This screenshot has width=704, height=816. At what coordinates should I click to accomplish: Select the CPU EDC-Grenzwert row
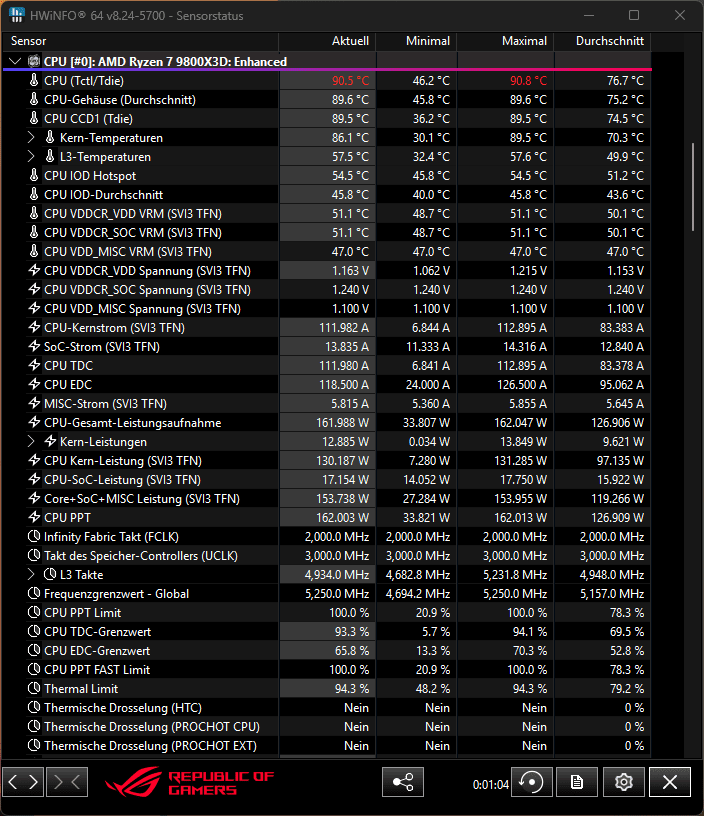(x=327, y=651)
